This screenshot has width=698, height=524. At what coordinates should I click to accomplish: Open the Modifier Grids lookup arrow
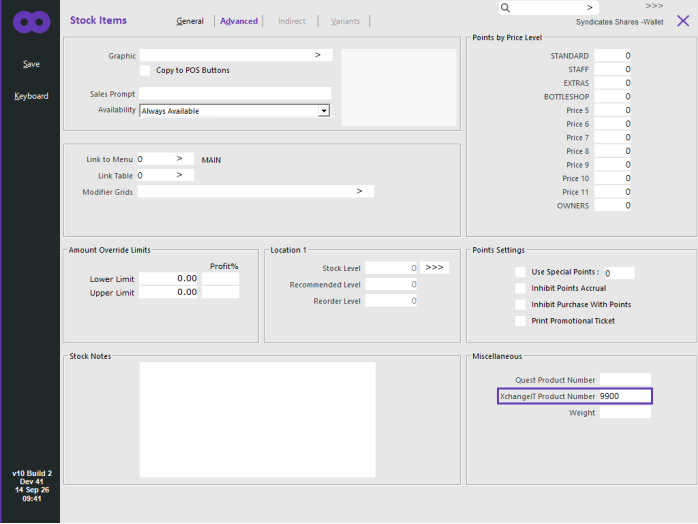pos(359,191)
